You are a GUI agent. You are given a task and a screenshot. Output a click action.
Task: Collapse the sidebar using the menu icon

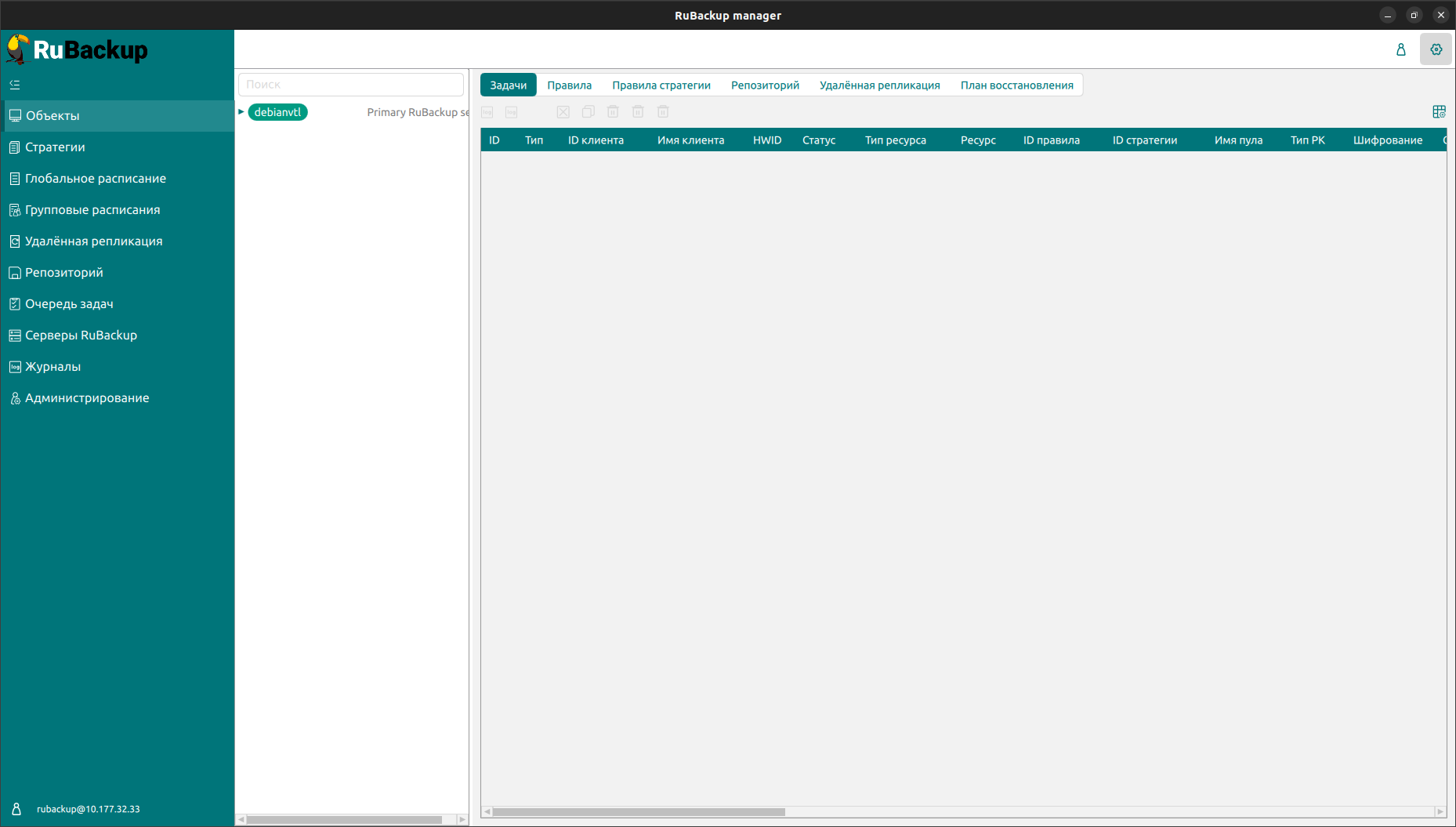pos(15,85)
